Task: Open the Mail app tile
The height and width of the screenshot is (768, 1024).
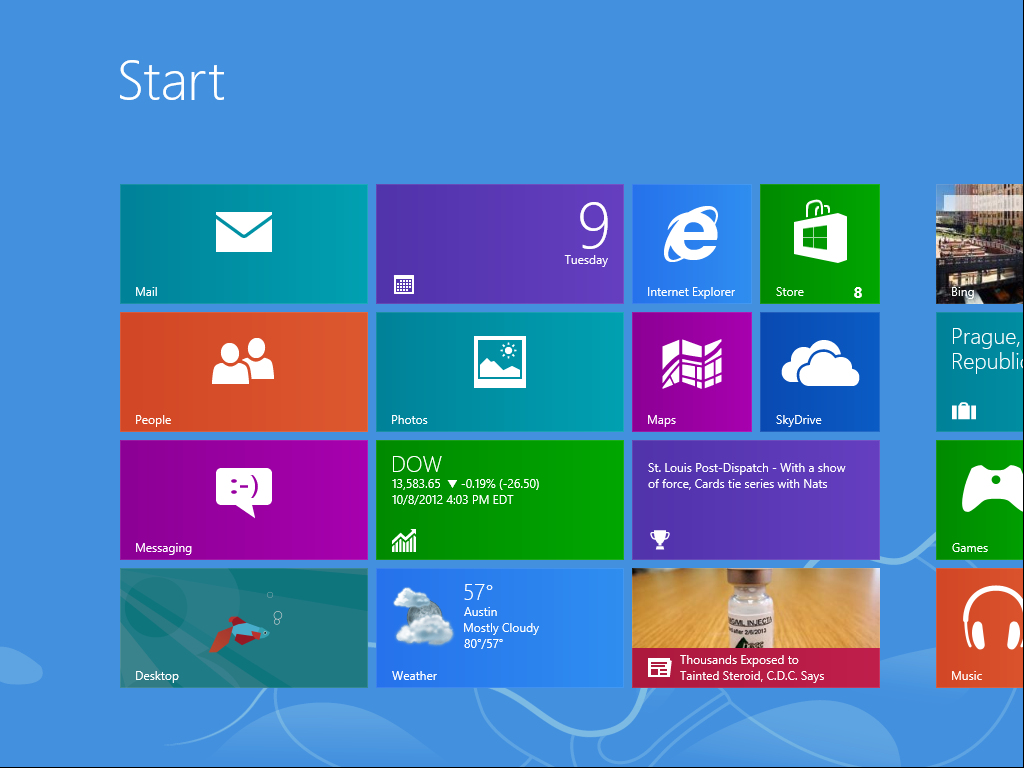Action: pyautogui.click(x=243, y=243)
